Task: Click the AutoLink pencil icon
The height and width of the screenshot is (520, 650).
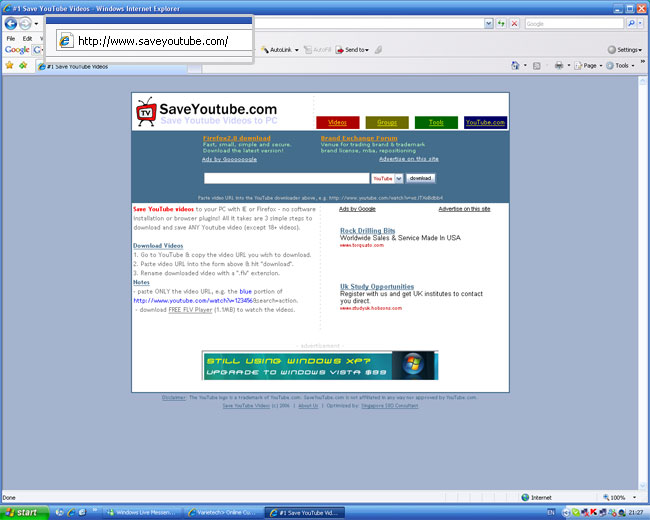Action: tap(265, 50)
